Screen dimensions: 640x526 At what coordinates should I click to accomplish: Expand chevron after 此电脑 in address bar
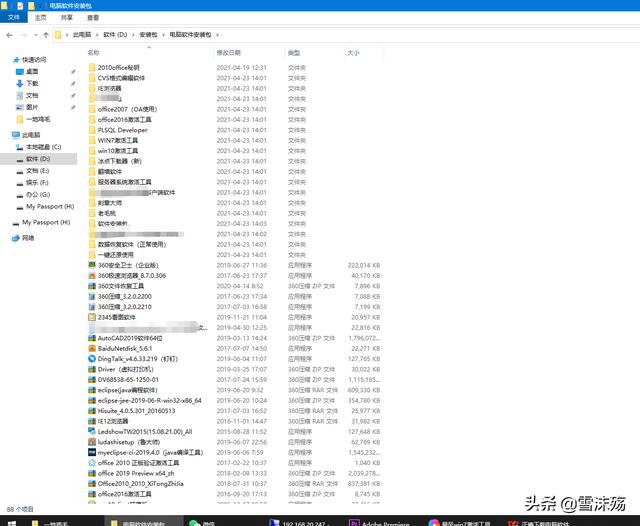(97, 35)
